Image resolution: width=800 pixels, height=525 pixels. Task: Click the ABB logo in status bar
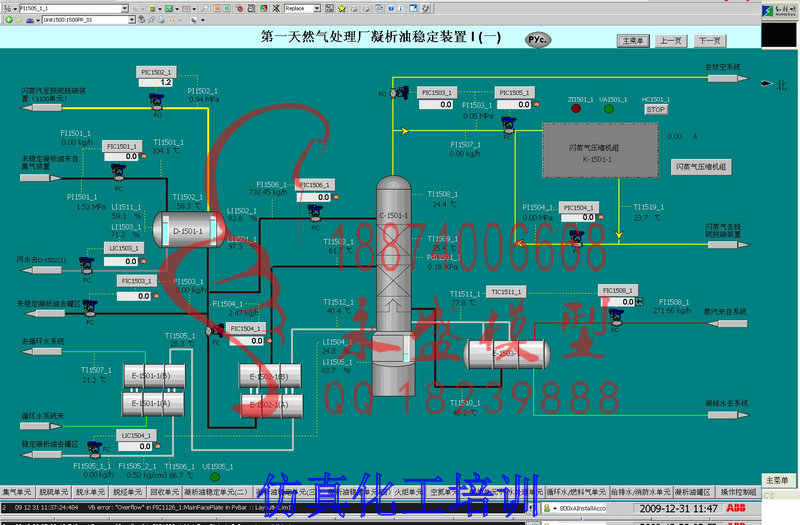[x=736, y=508]
